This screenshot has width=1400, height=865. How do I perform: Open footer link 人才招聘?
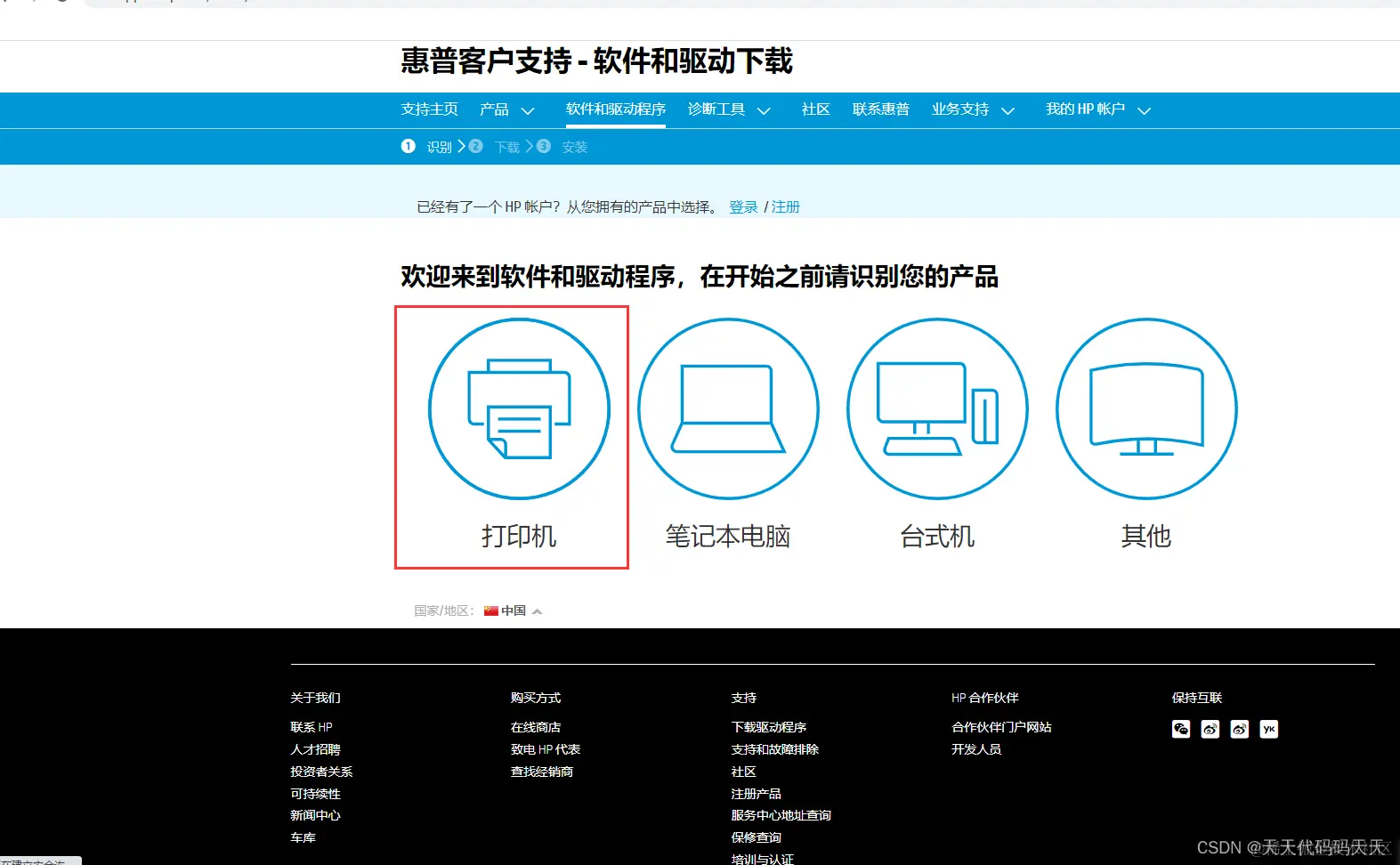(315, 749)
